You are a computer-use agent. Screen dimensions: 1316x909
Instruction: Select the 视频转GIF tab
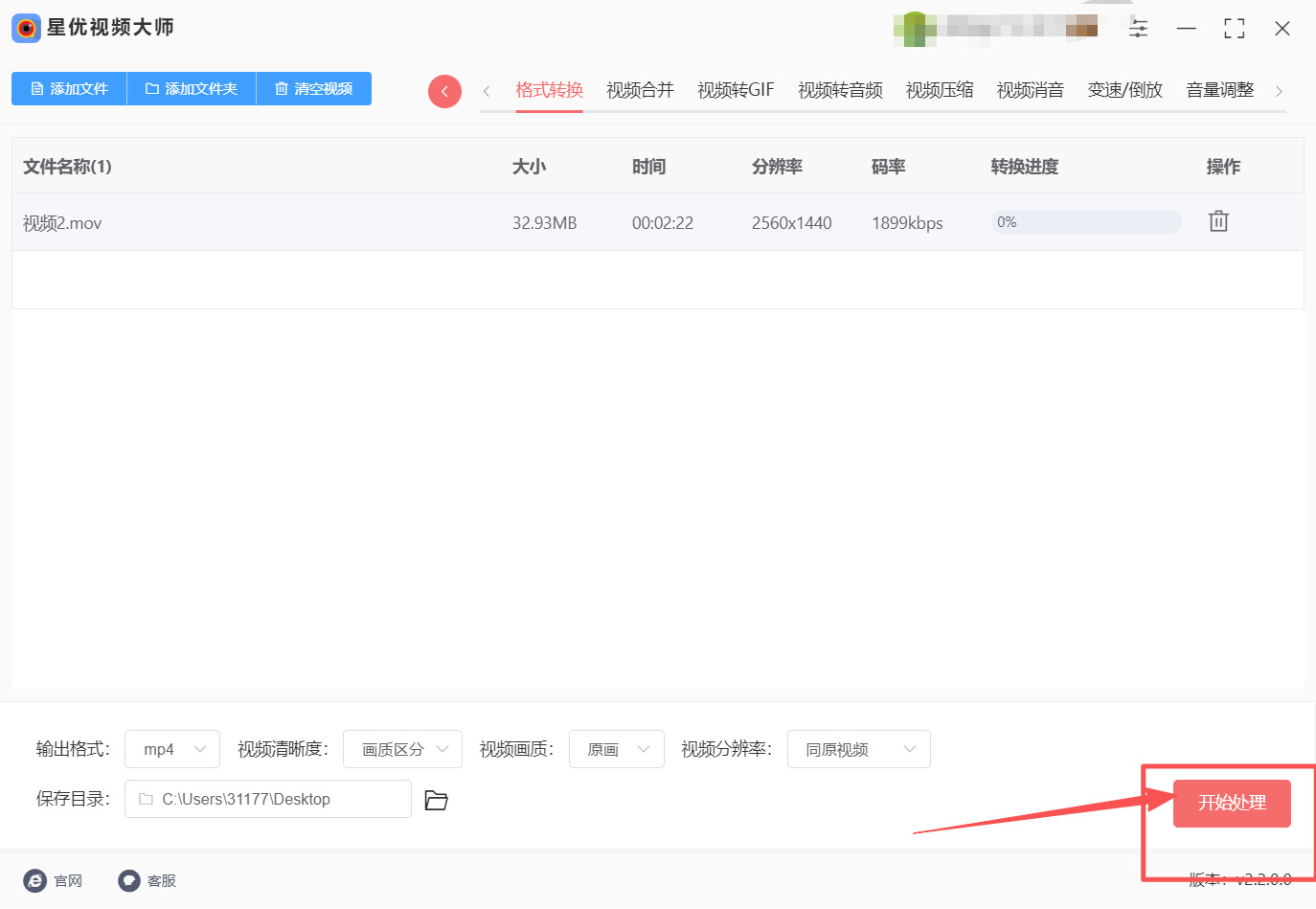coord(736,90)
